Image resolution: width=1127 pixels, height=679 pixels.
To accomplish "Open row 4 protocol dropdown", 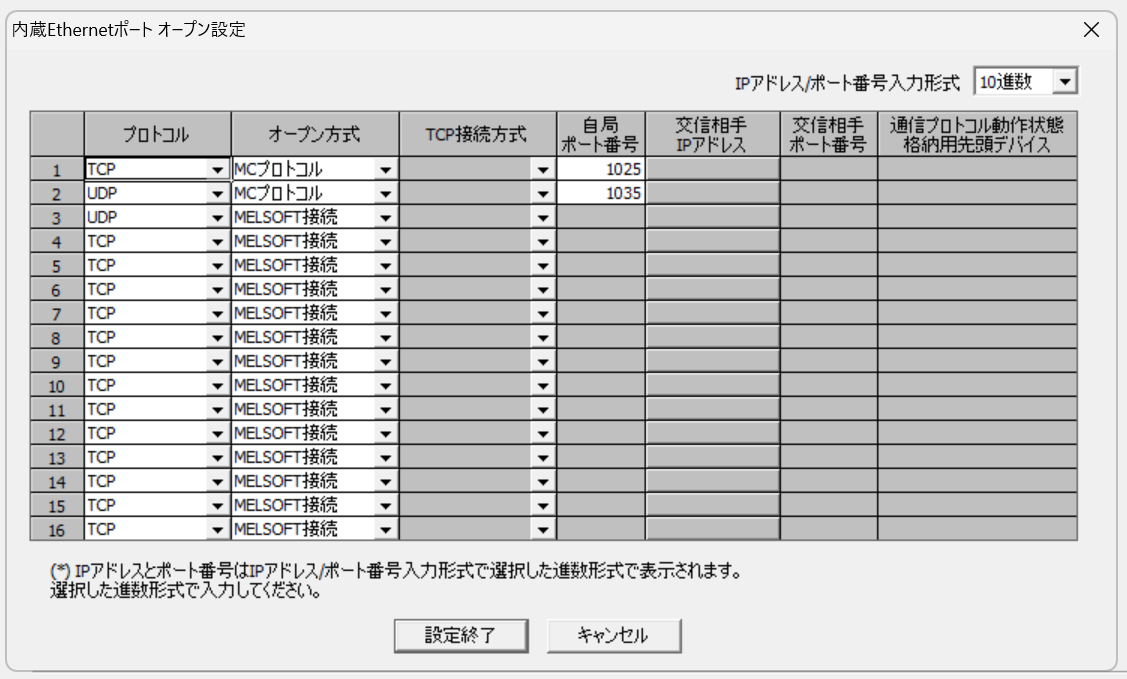I will 216,242.
